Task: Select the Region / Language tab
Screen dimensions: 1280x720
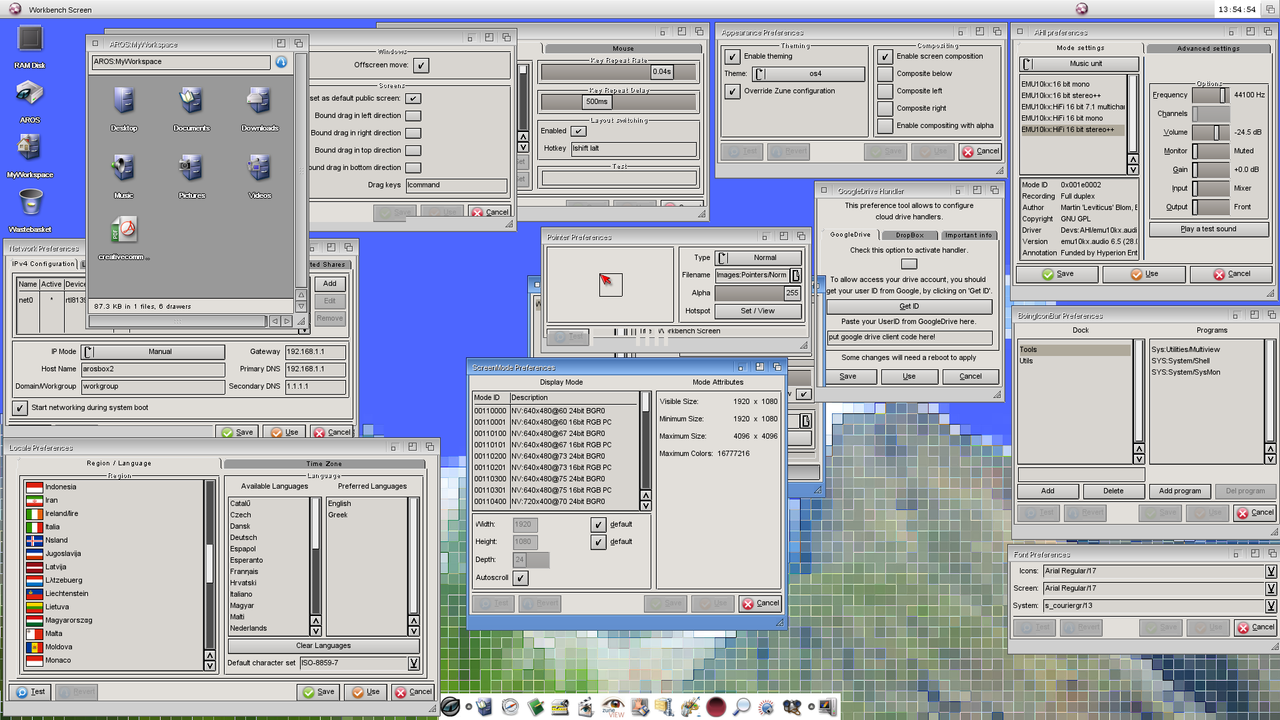Action: pyautogui.click(x=120, y=464)
